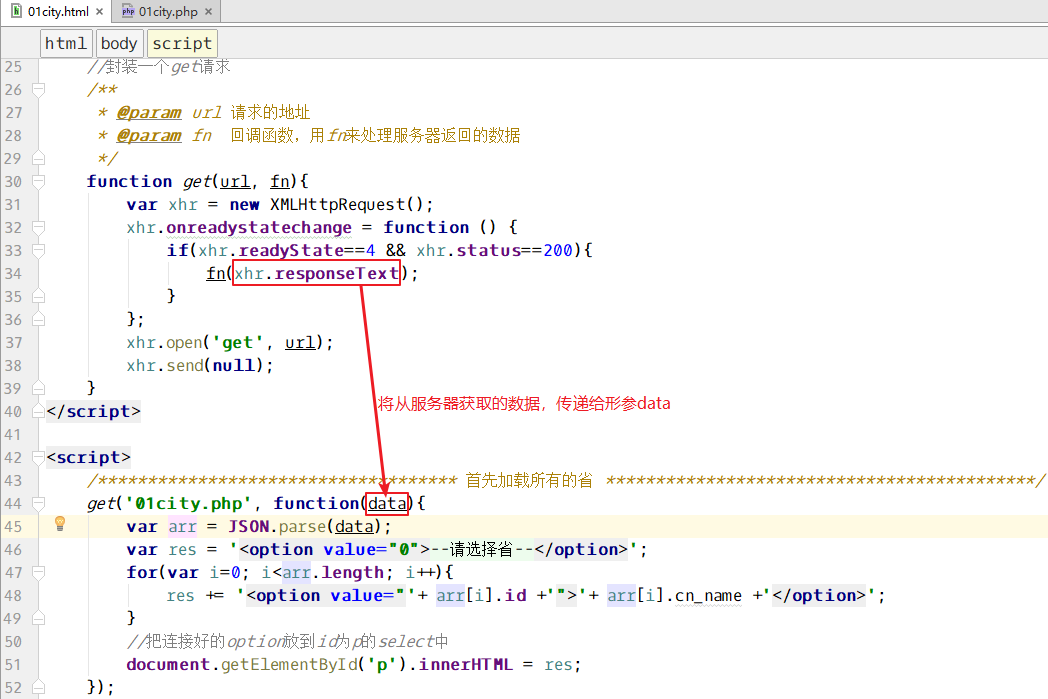This screenshot has height=699, width=1048.
Task: Click "'get'" string in xhr.open
Action: tap(238, 343)
